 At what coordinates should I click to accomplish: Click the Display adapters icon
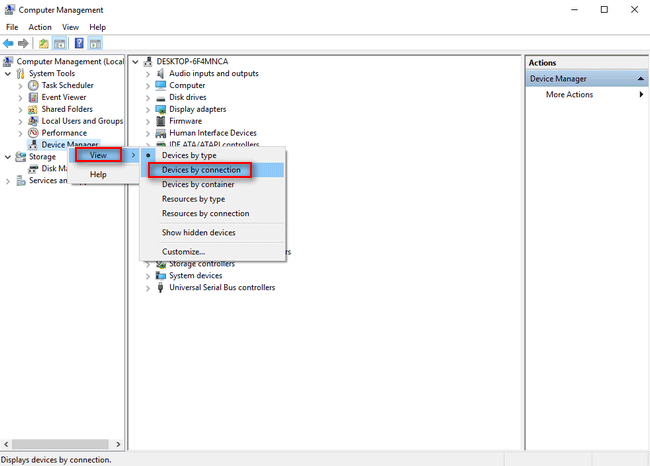click(160, 109)
